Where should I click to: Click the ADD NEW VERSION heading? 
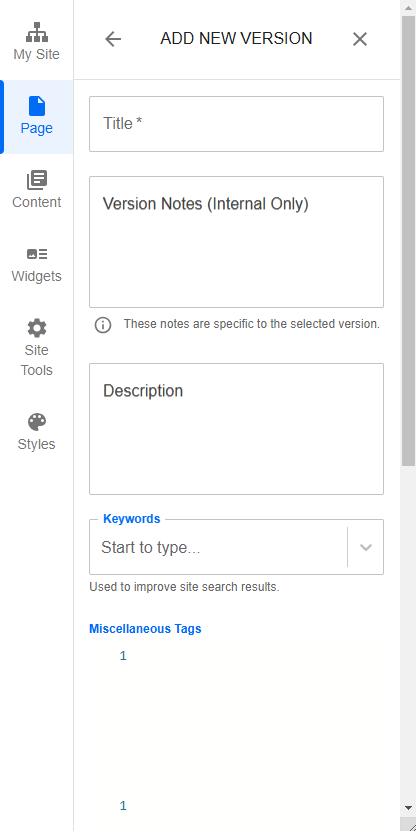(236, 39)
